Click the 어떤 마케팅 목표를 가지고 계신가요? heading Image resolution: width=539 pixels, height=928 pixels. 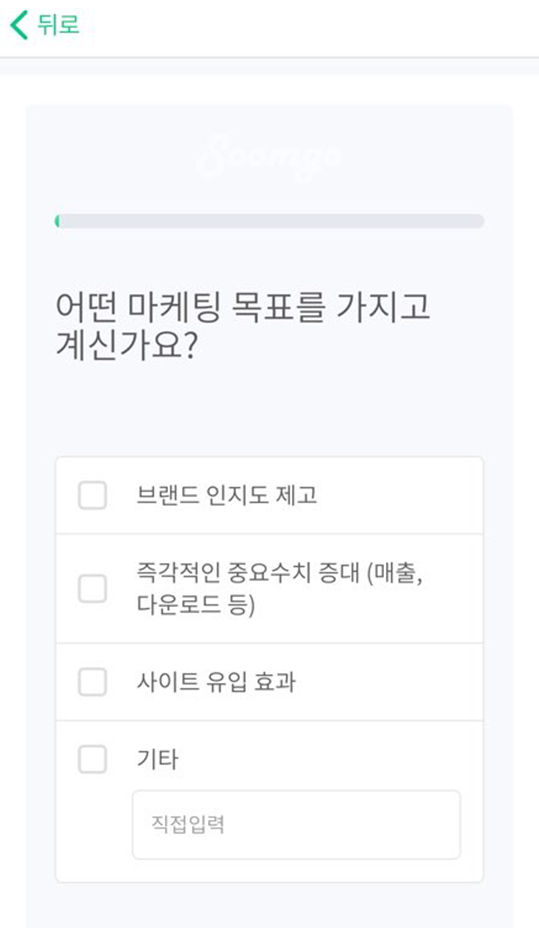click(x=243, y=326)
